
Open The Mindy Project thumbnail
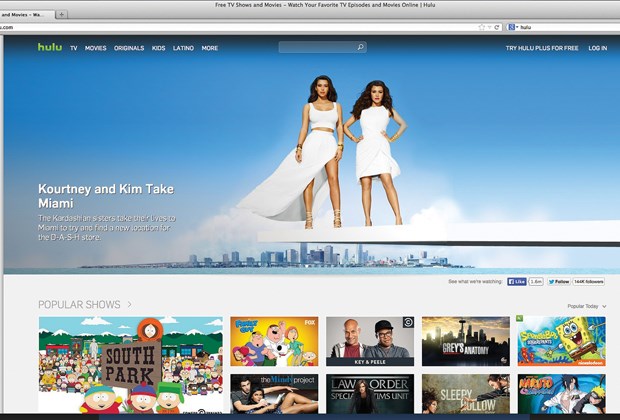(274, 394)
